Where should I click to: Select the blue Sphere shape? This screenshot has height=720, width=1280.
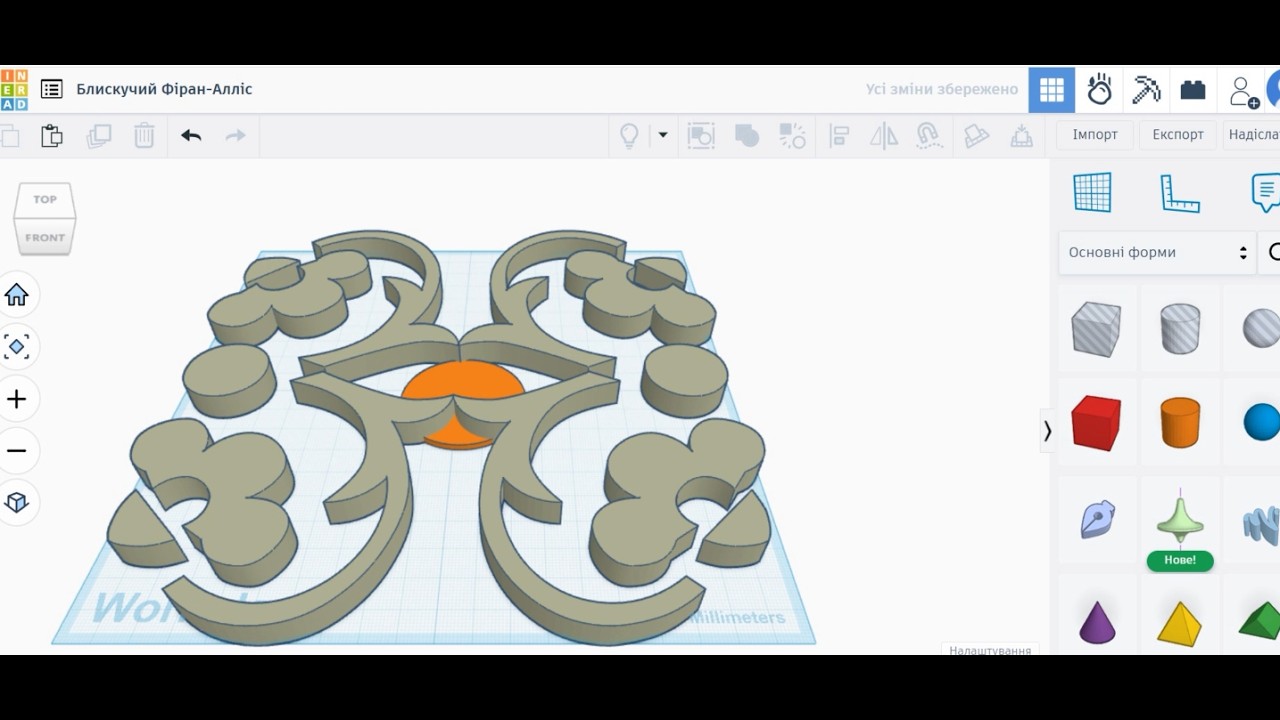[1262, 422]
